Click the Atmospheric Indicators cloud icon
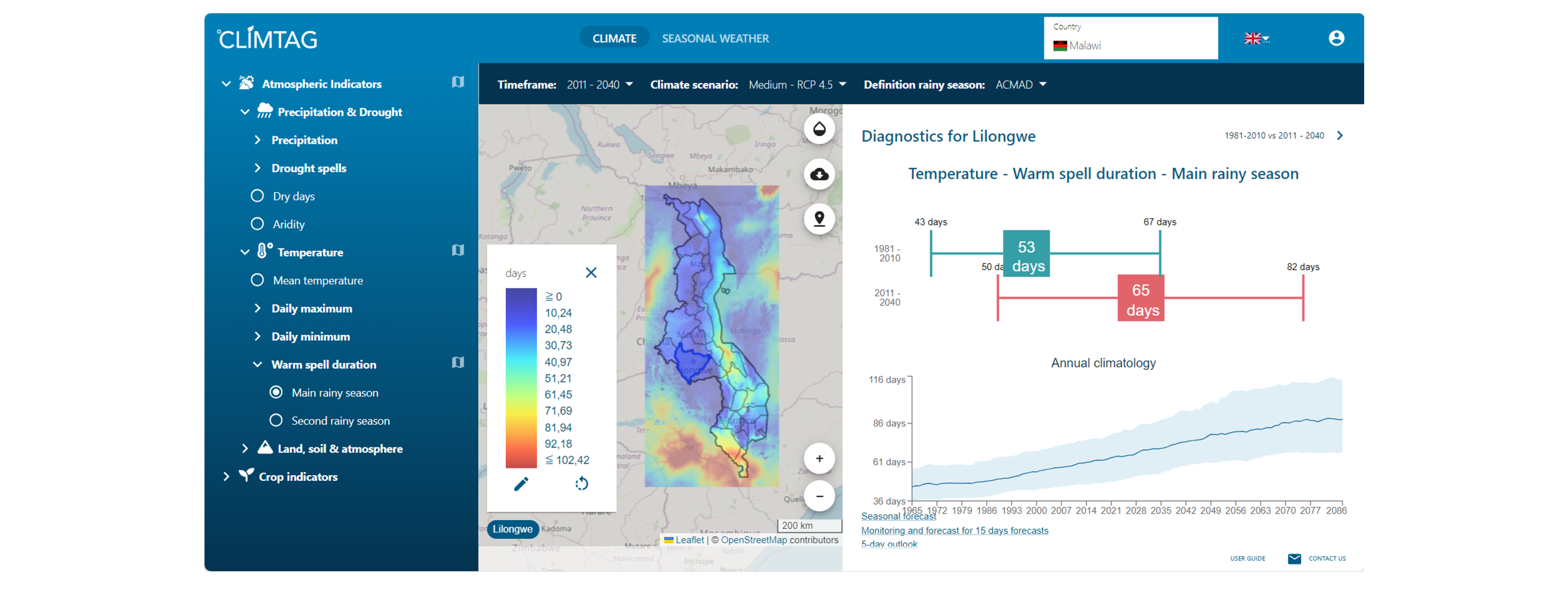This screenshot has height=590, width=1568. coord(247,83)
